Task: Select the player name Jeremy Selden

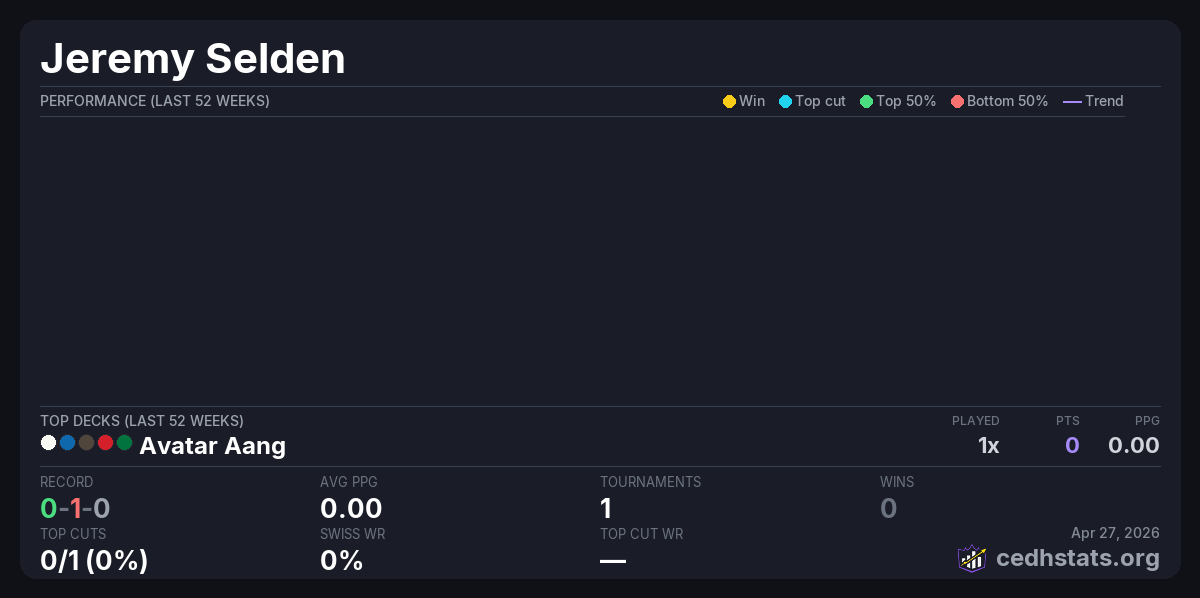Action: point(193,59)
